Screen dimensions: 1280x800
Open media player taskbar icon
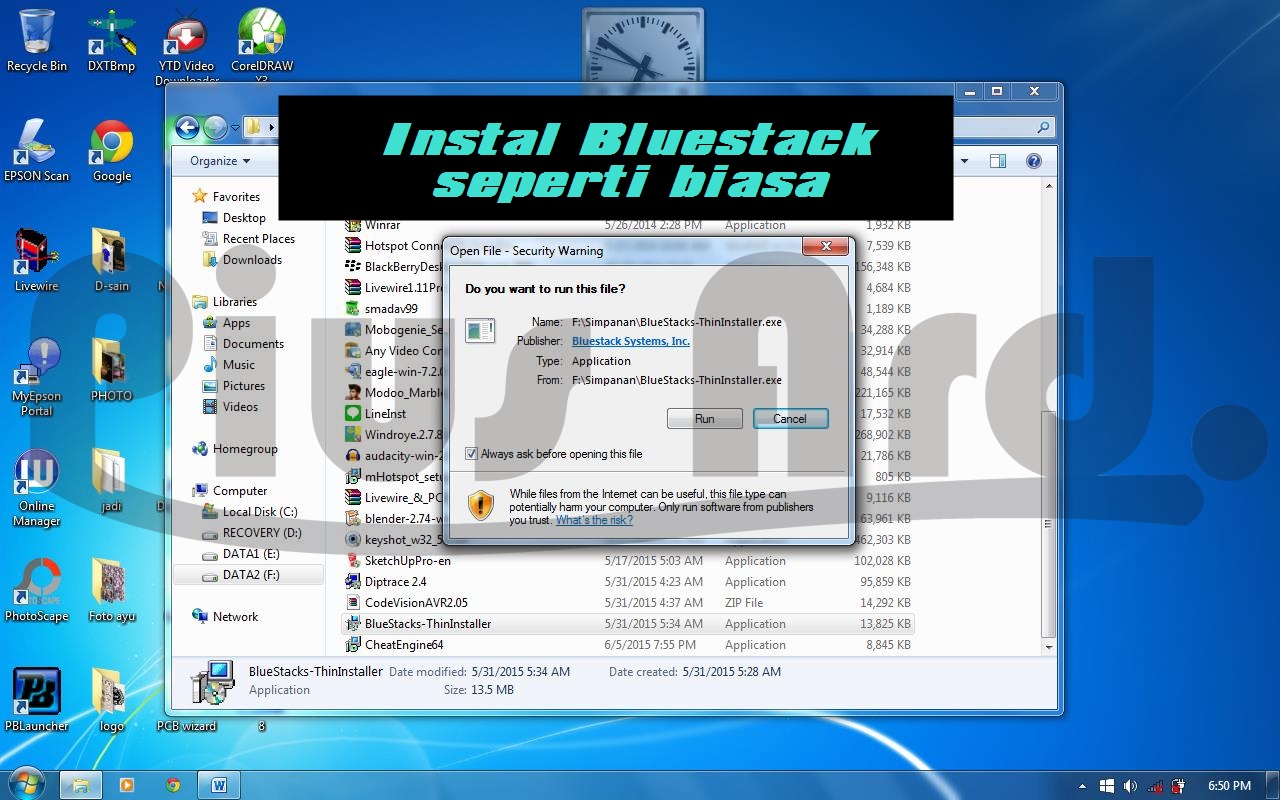(x=127, y=785)
